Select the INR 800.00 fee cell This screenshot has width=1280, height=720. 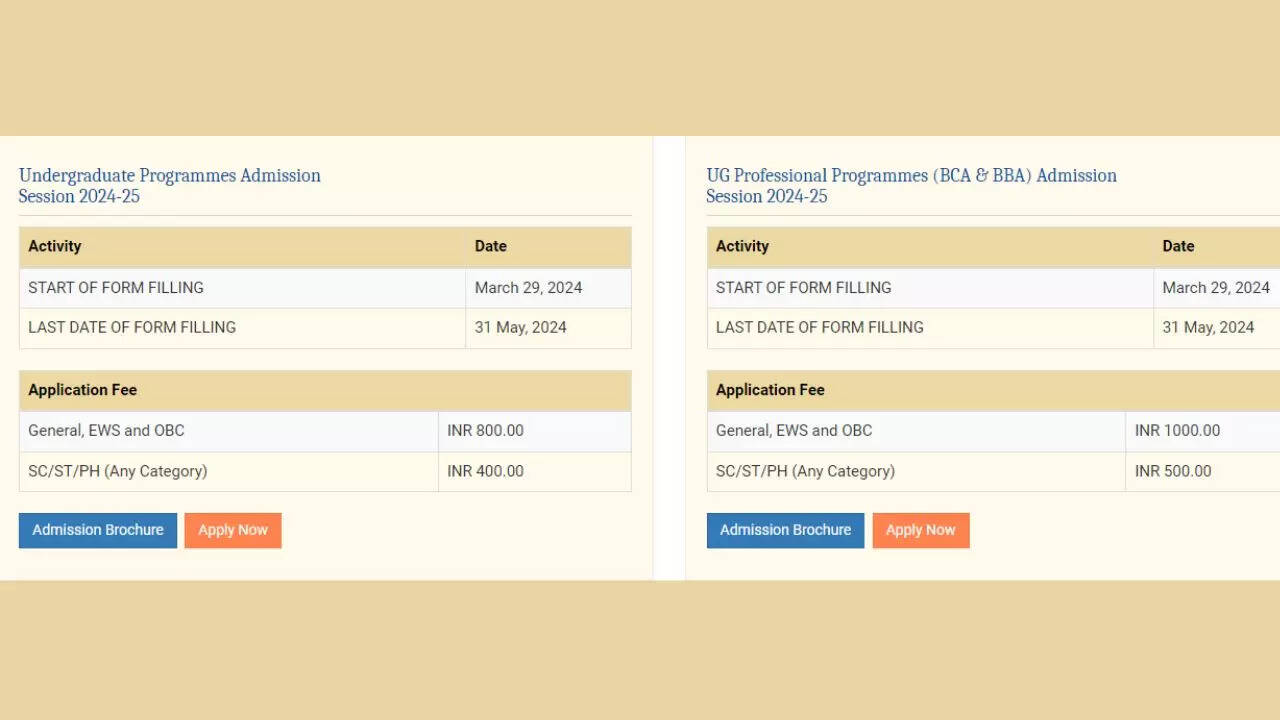[x=485, y=431]
